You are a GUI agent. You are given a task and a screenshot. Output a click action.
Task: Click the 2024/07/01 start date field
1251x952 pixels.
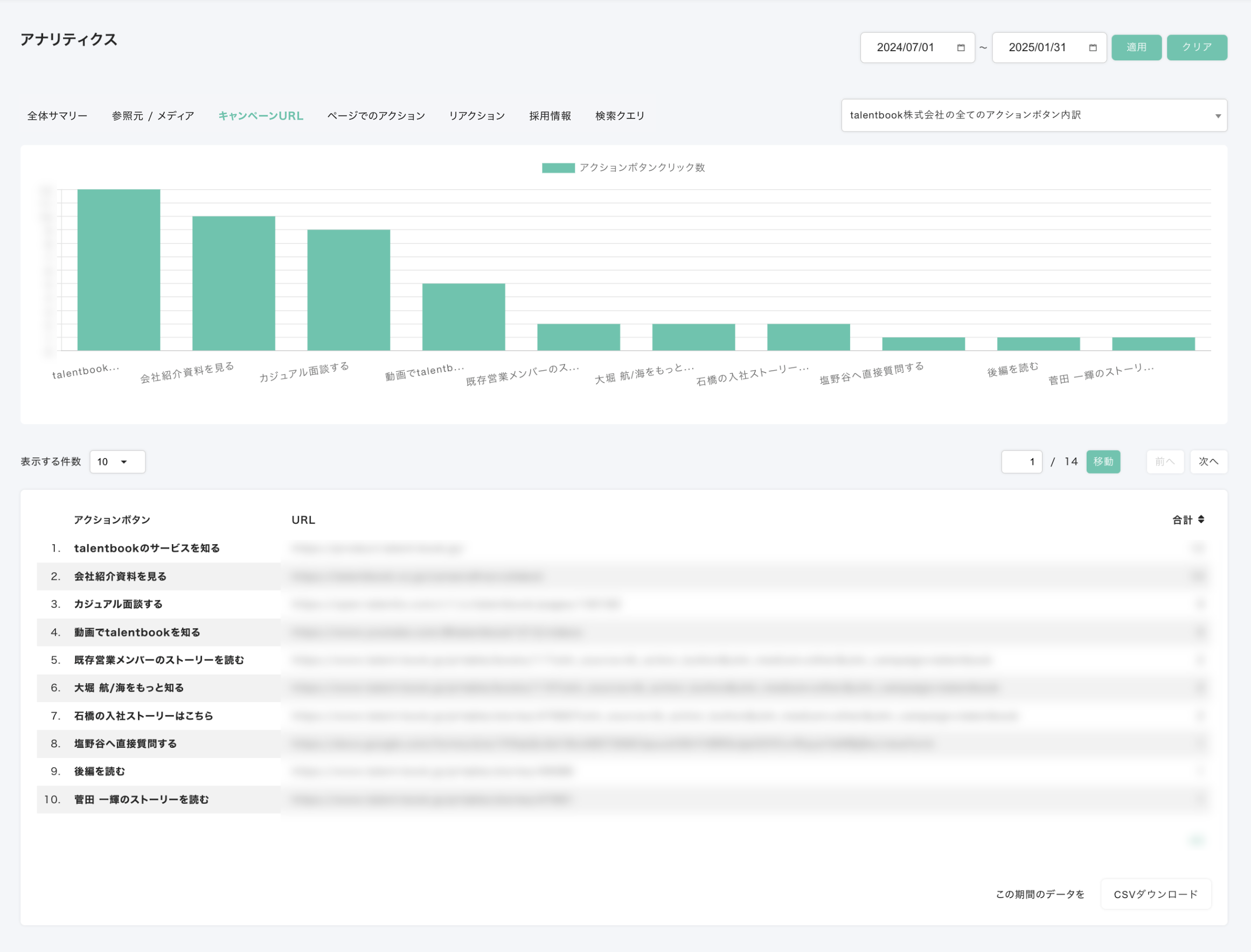point(906,47)
